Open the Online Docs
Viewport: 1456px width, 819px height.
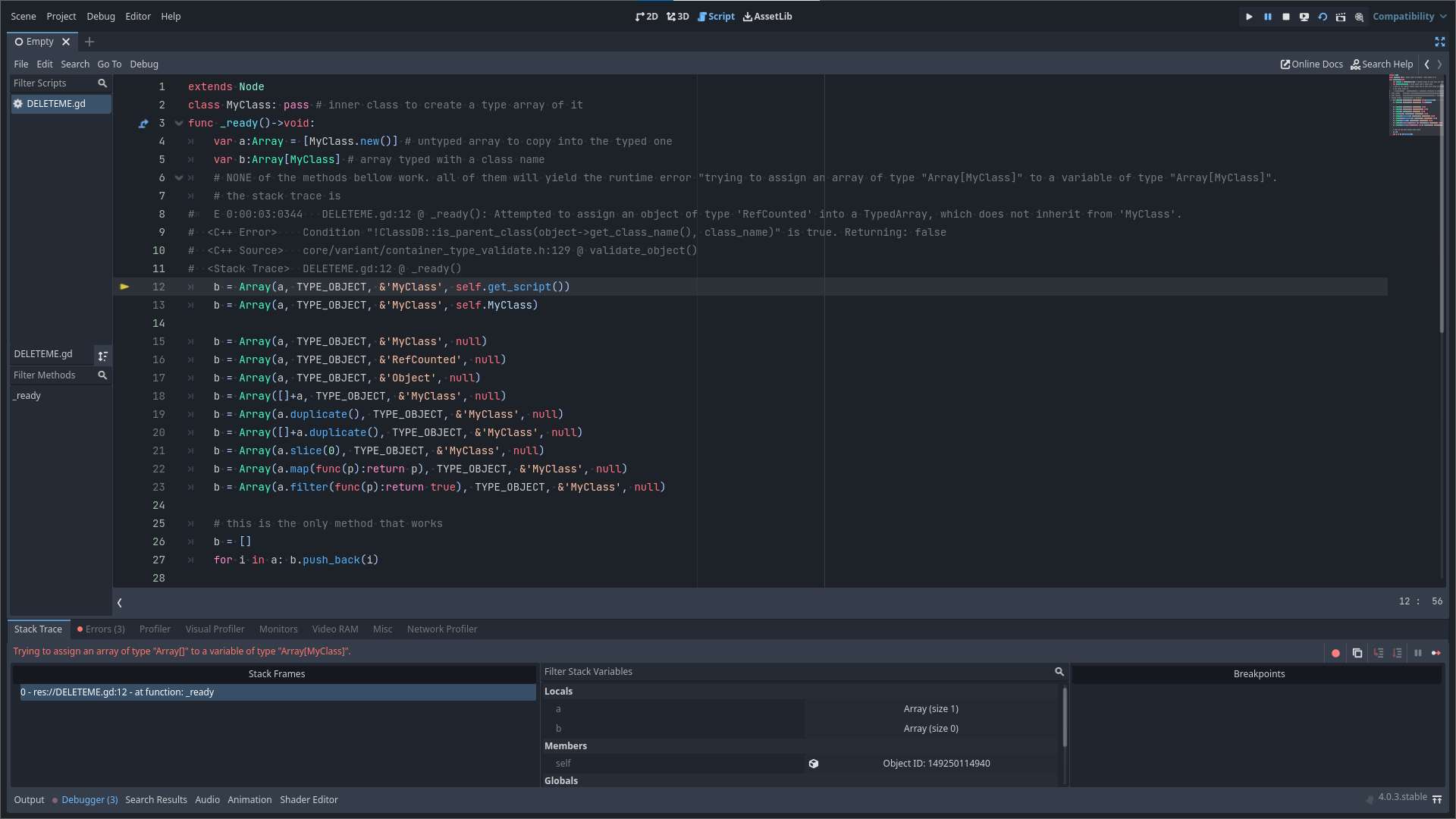[x=1311, y=64]
